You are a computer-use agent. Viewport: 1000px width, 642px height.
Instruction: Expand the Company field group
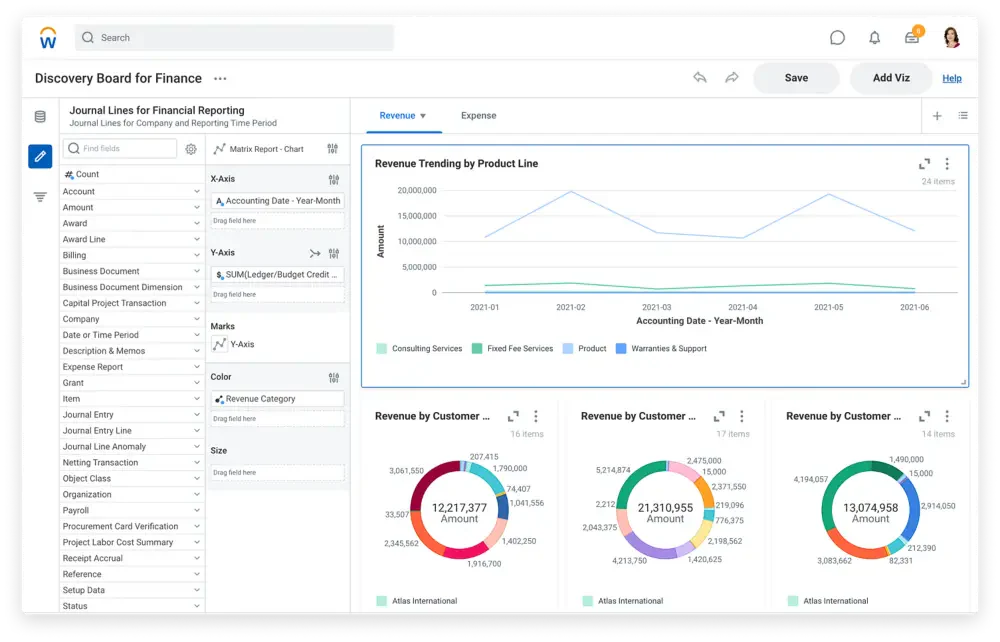197,319
